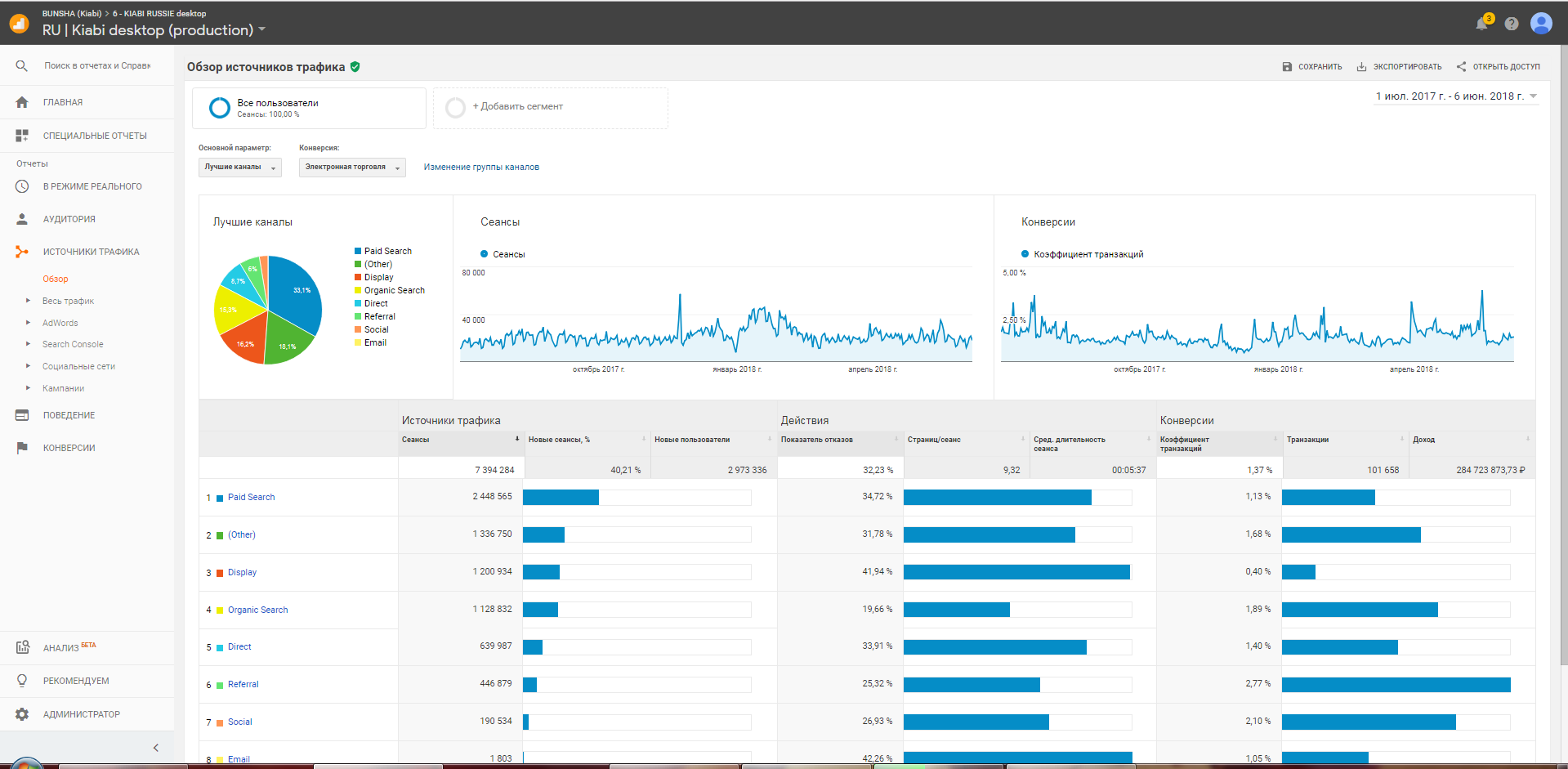
Task: Click the search magnifier icon in sidebar
Action: click(22, 65)
